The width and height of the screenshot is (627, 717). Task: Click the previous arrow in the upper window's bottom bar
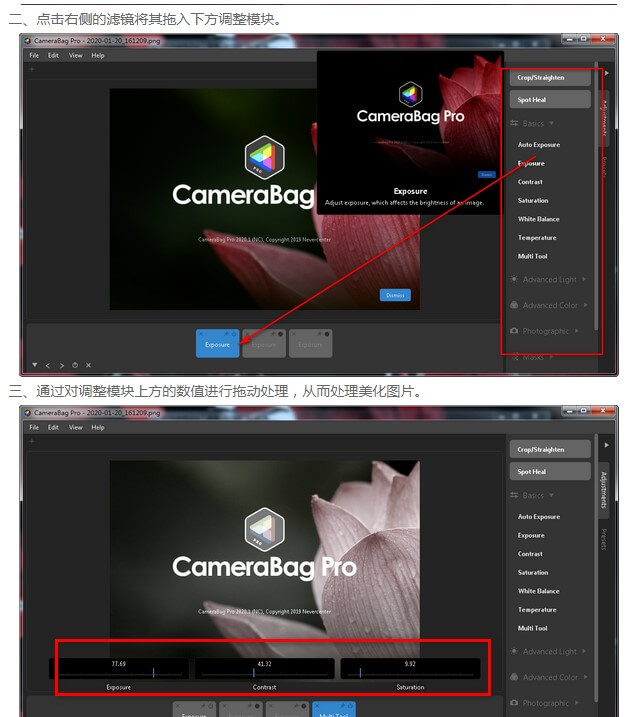pyautogui.click(x=48, y=365)
